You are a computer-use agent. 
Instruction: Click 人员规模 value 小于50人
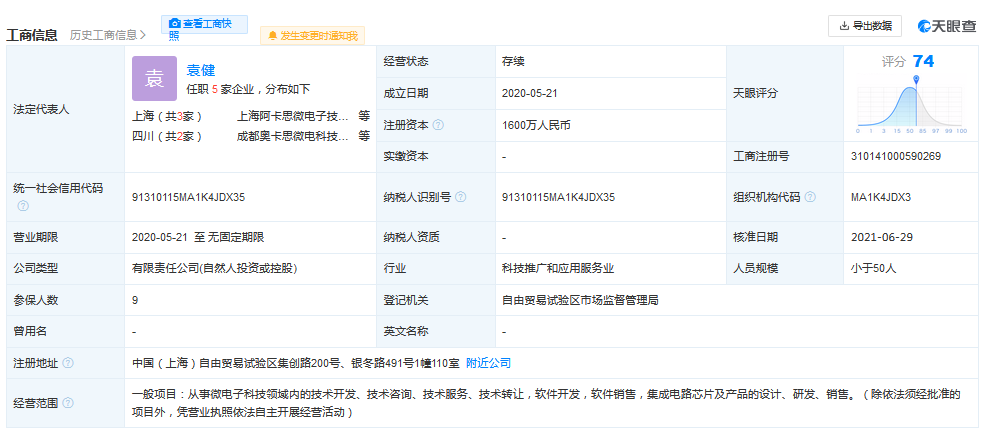pos(873,269)
